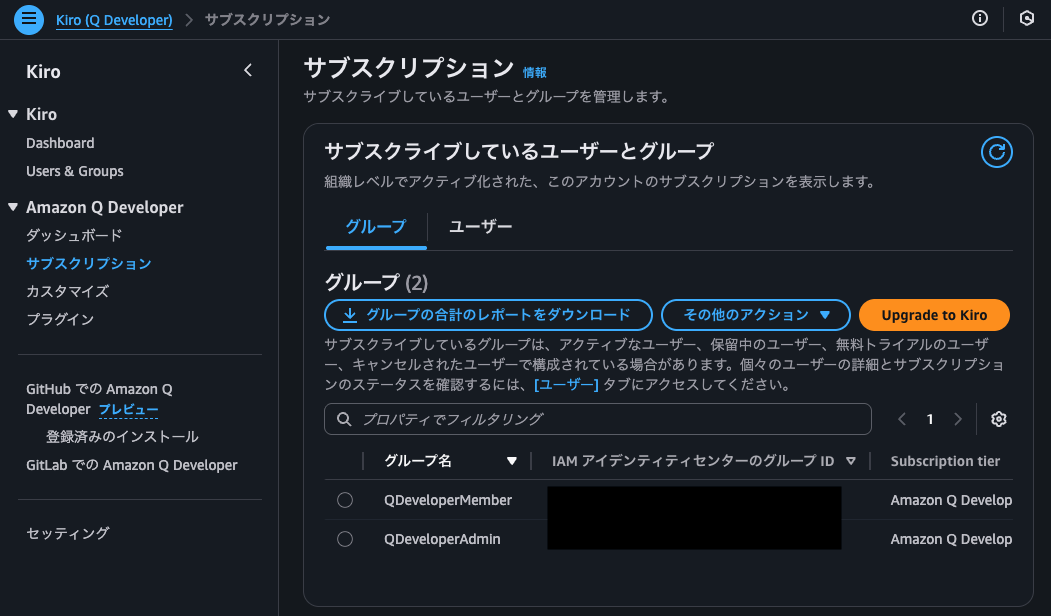The width and height of the screenshot is (1051, 616).
Task: Switch to the グループ tab
Action: coord(375,227)
